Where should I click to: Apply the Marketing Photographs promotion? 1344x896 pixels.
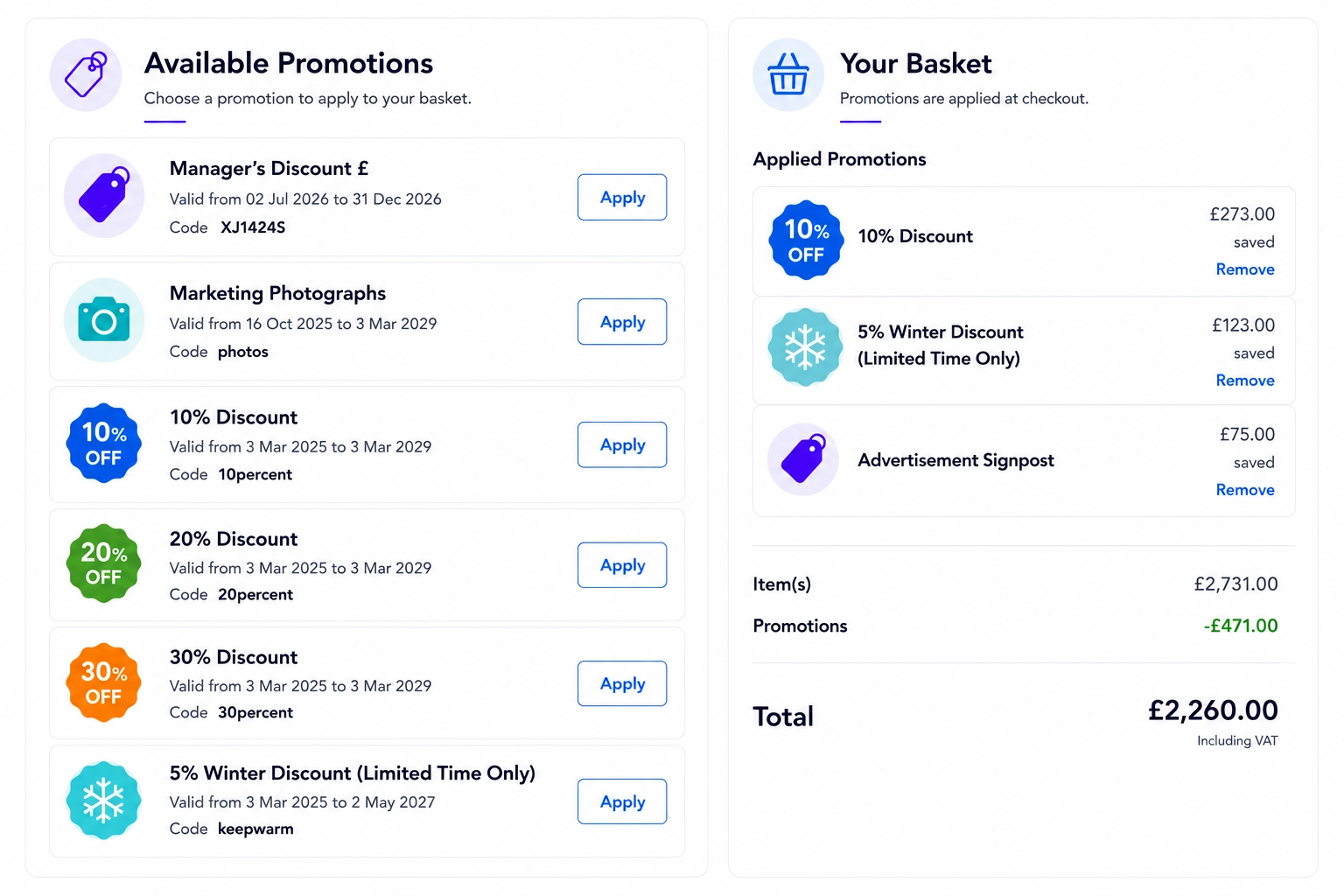tap(622, 321)
